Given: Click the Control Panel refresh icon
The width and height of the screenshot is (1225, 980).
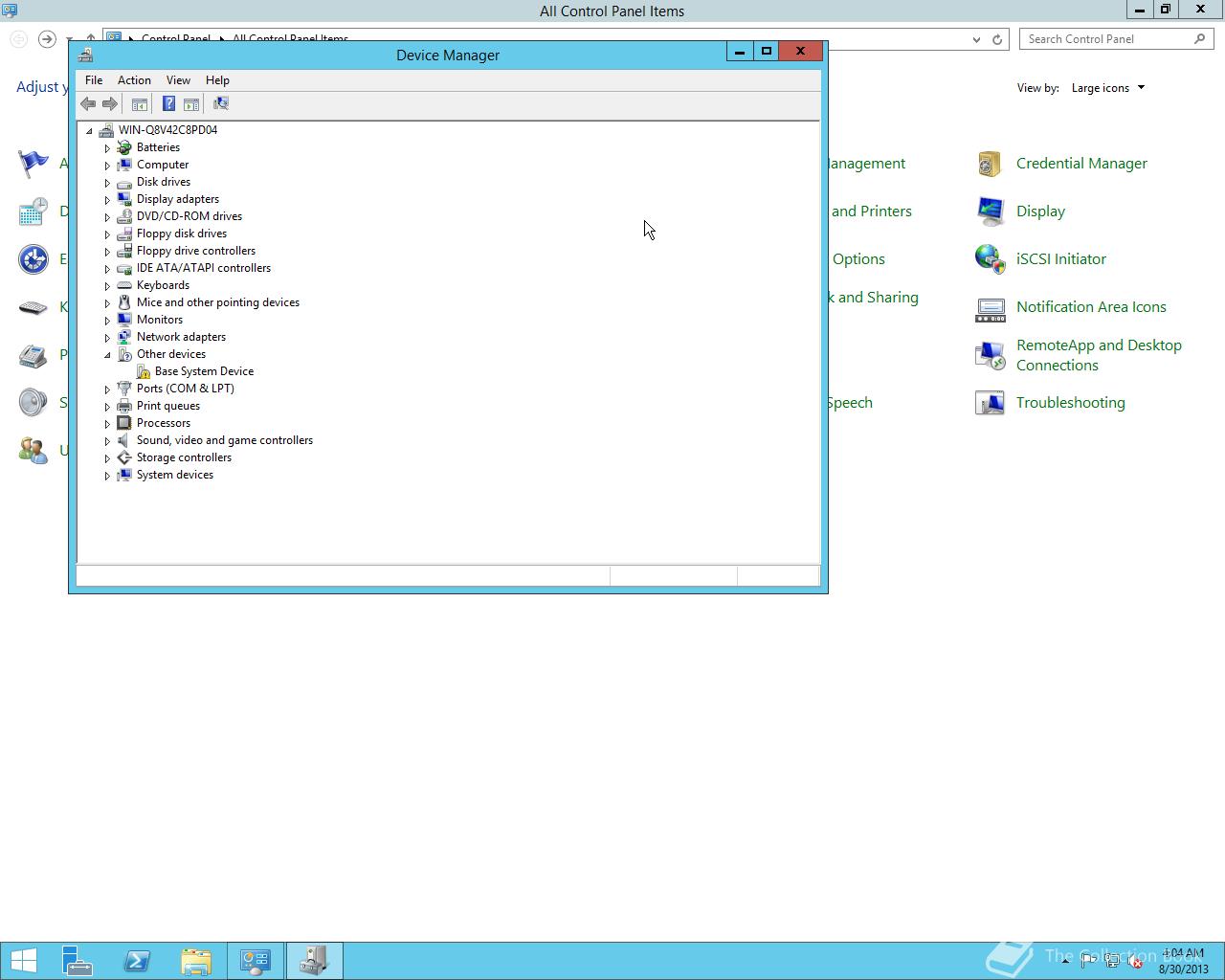Looking at the screenshot, I should pos(997,39).
